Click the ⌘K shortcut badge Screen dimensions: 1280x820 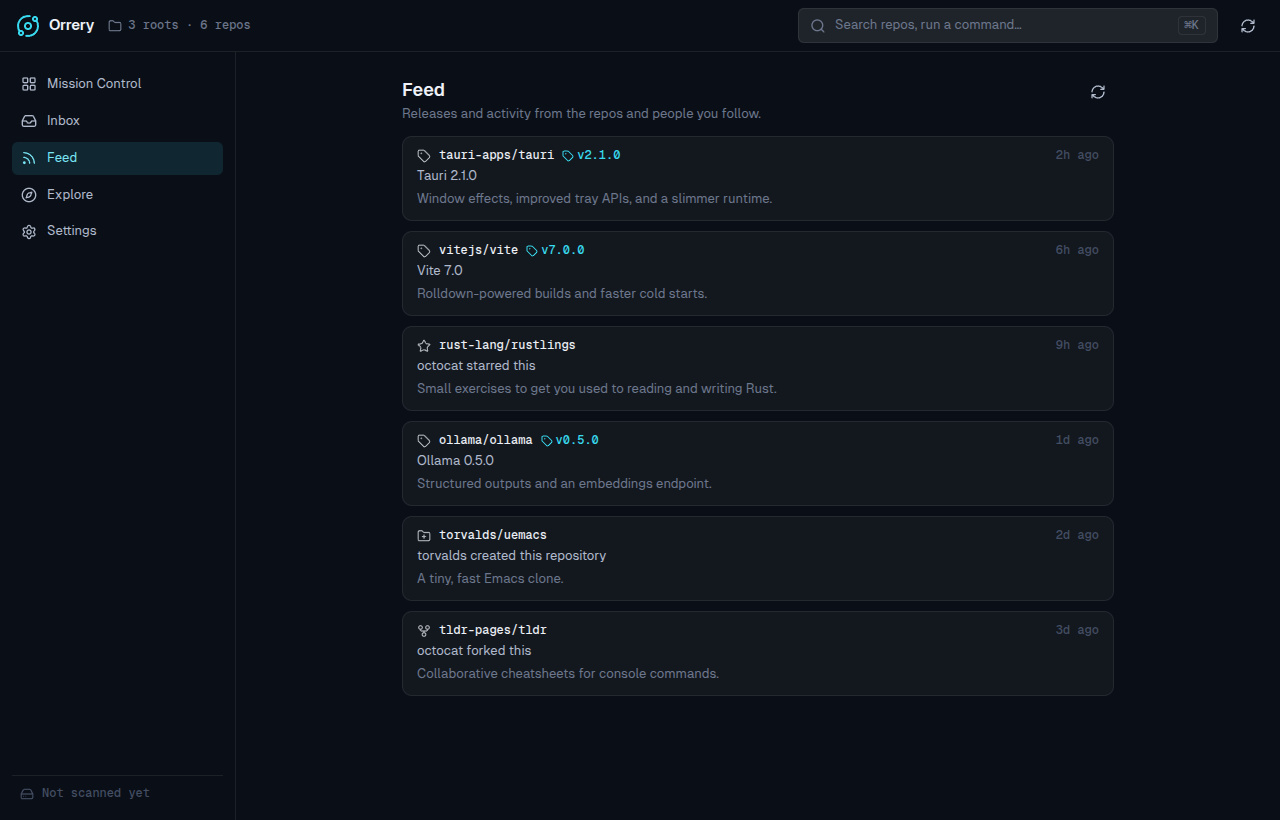[x=1191, y=26]
